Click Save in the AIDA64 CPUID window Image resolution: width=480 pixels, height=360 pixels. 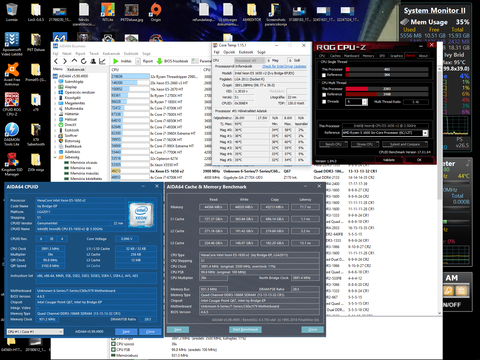[x=126, y=332]
